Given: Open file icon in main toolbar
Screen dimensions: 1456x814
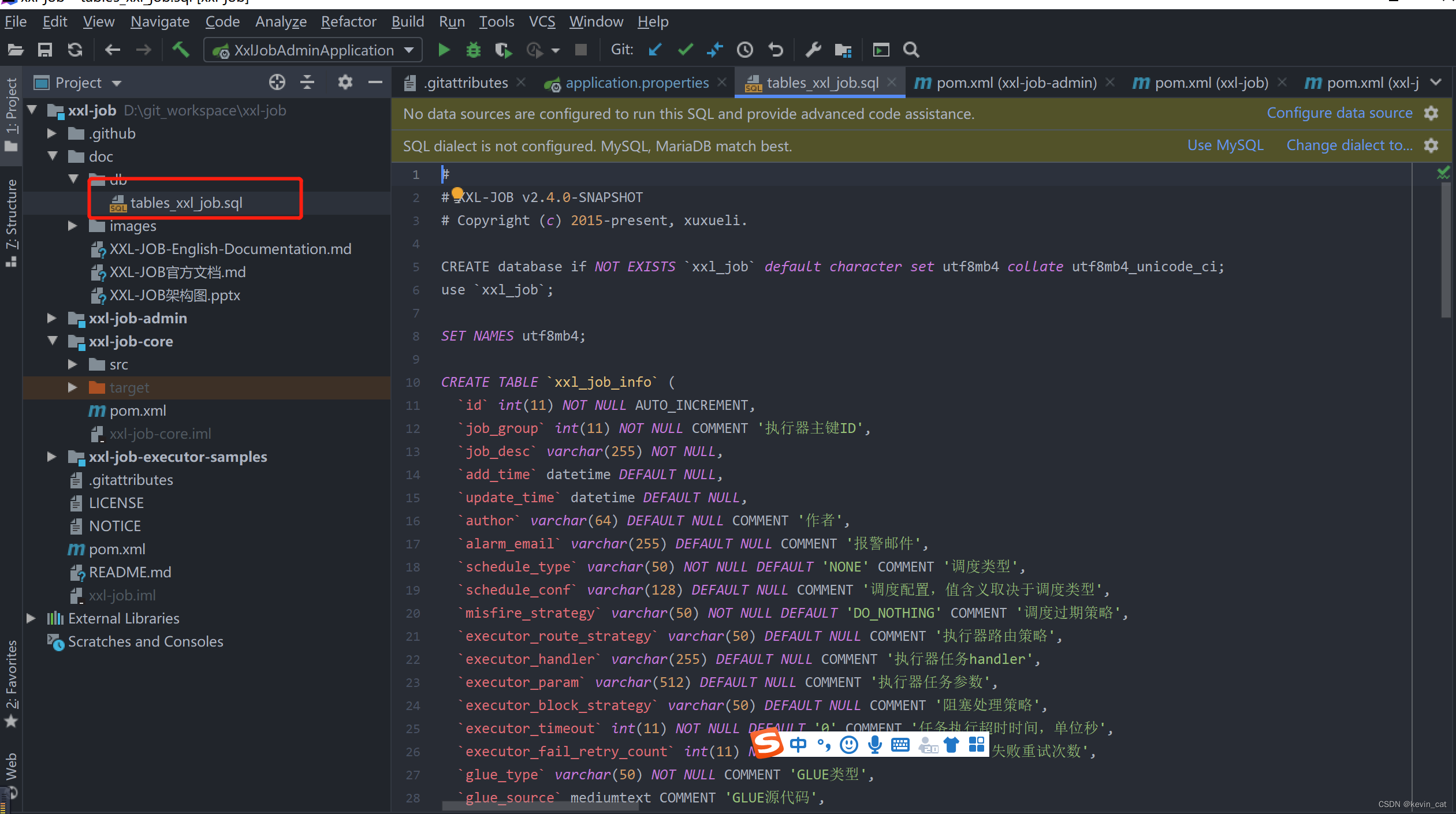Looking at the screenshot, I should pyautogui.click(x=16, y=50).
